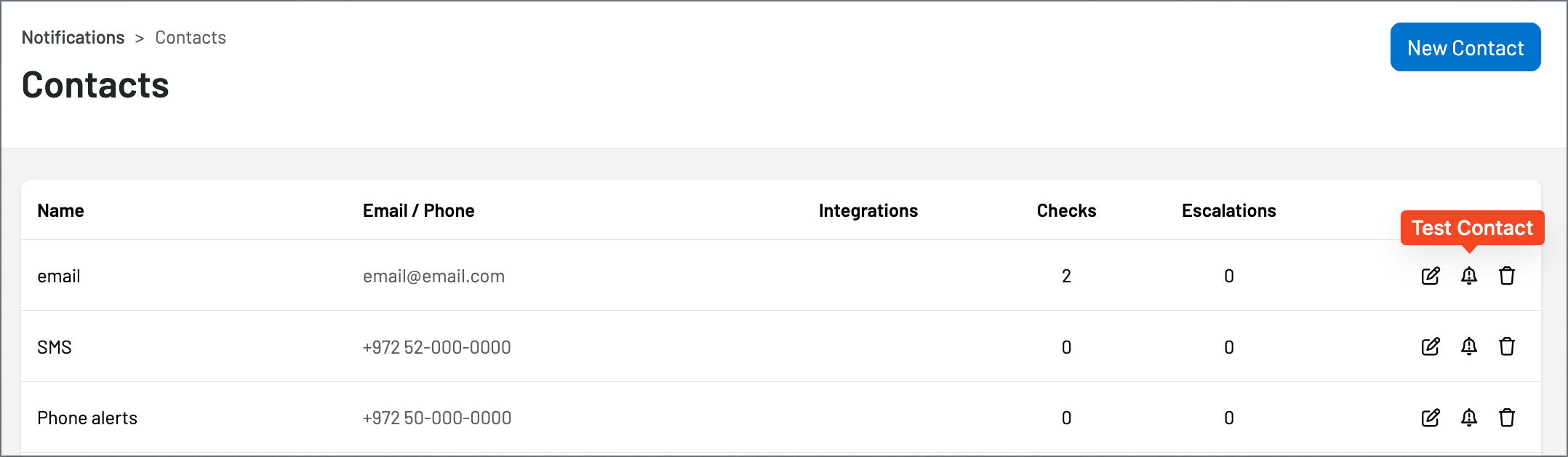The height and width of the screenshot is (457, 1568).
Task: Select the SMS contact name
Action: (x=55, y=347)
